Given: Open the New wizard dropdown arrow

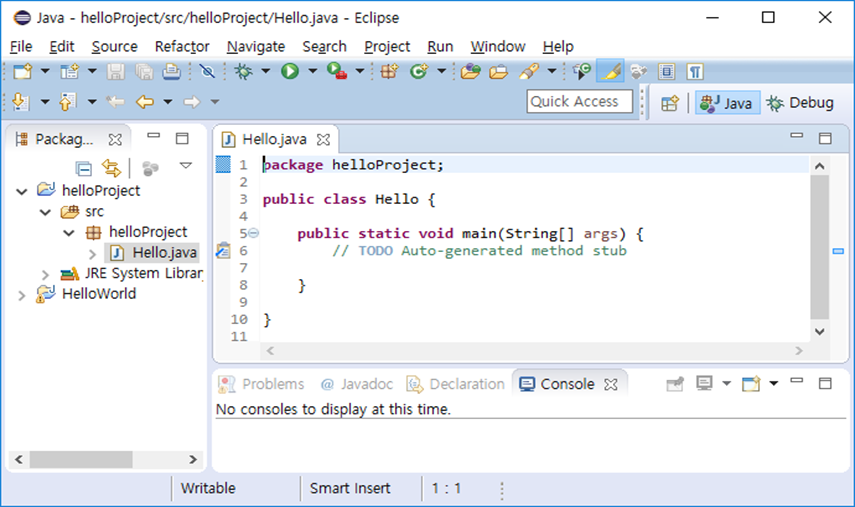Looking at the screenshot, I should coord(45,71).
